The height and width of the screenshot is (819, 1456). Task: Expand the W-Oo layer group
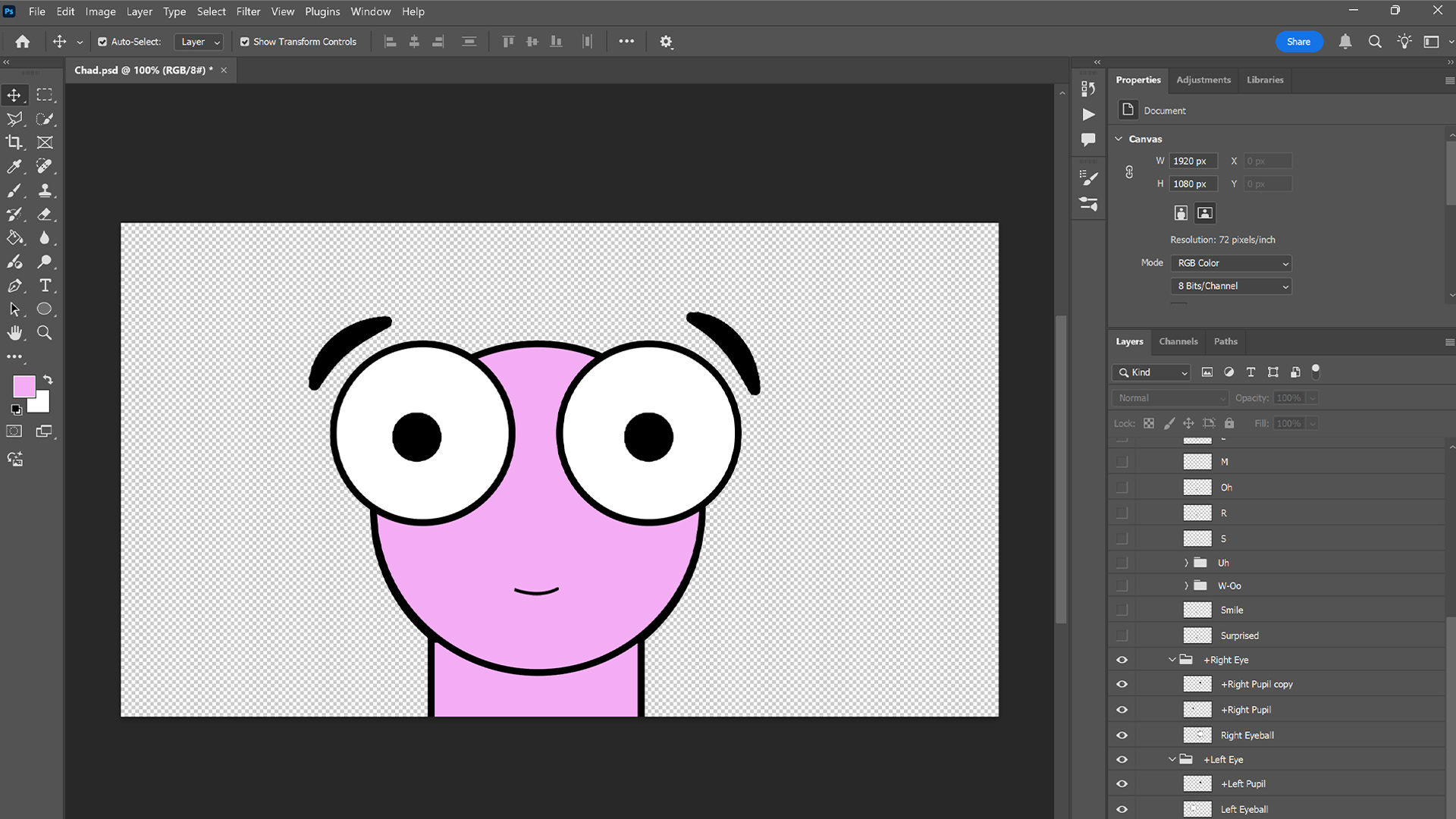(1186, 585)
